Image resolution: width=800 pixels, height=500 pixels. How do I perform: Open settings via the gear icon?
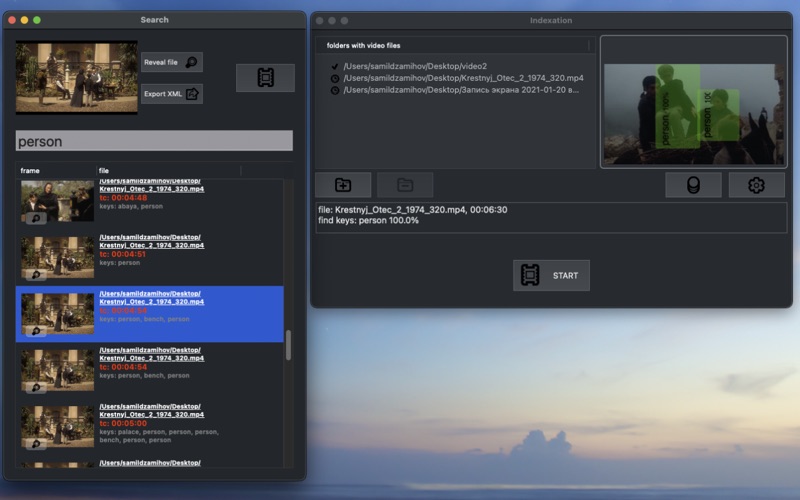point(756,185)
